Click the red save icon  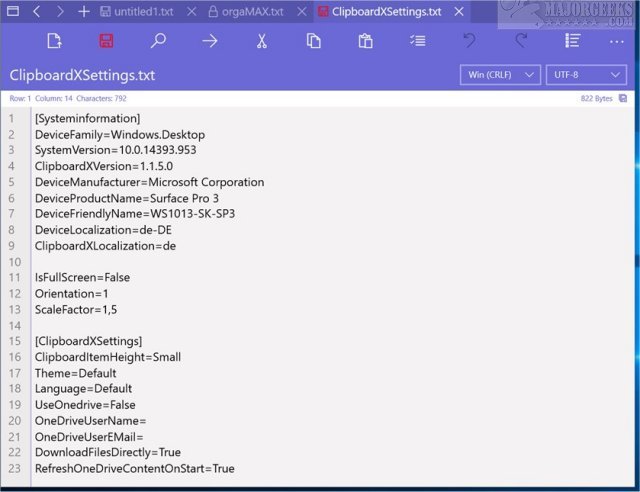[x=106, y=41]
